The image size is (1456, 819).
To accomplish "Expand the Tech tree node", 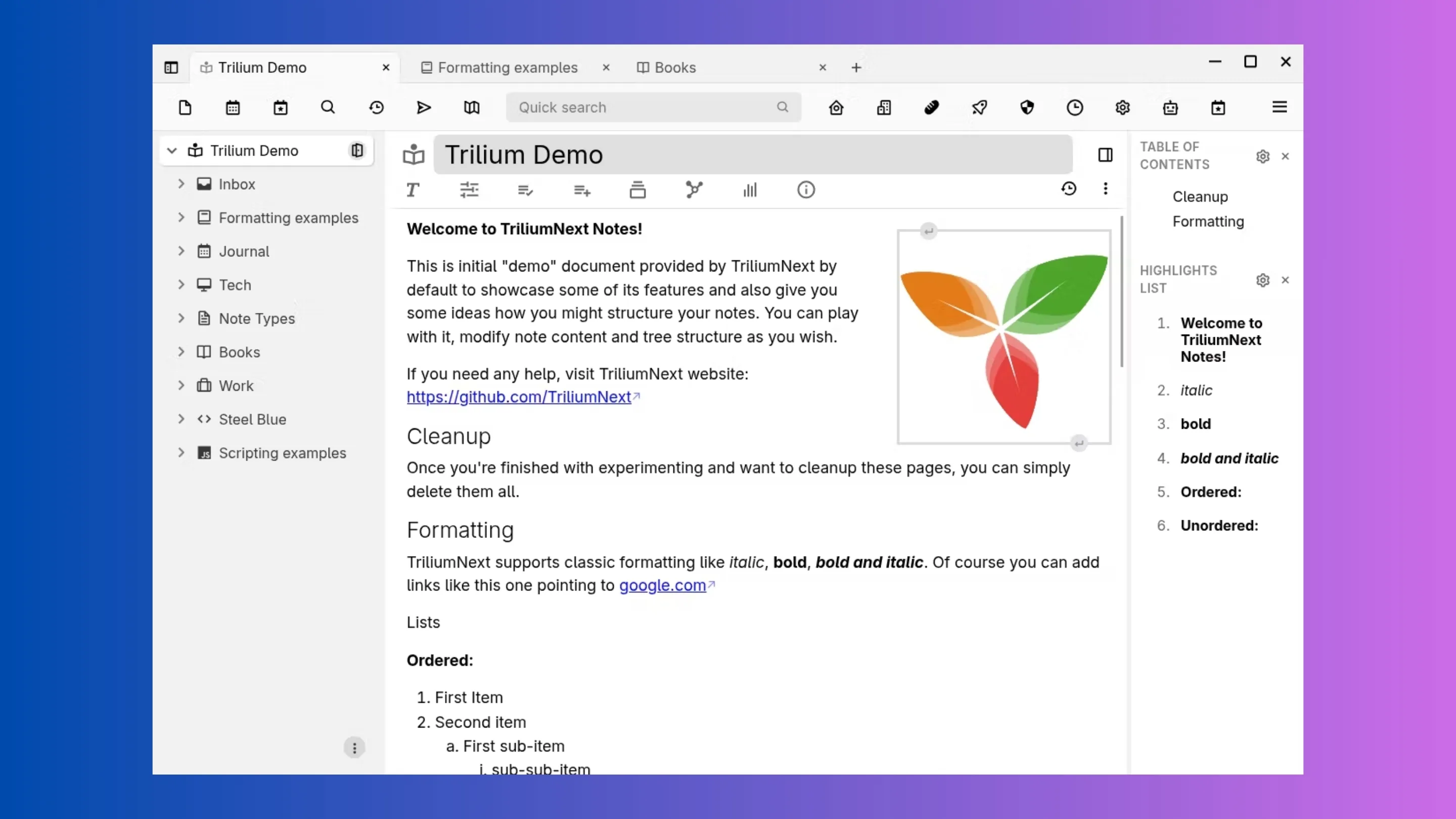I will 181,285.
